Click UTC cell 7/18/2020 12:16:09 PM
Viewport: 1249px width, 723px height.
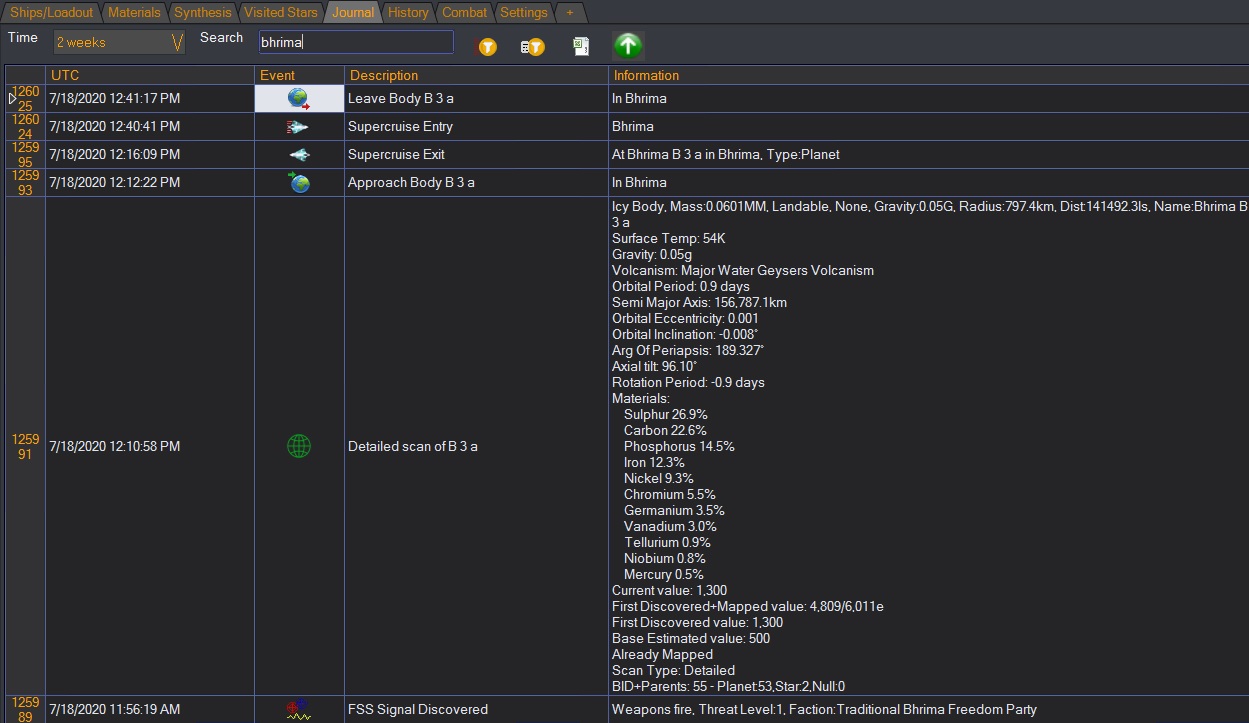(150, 155)
